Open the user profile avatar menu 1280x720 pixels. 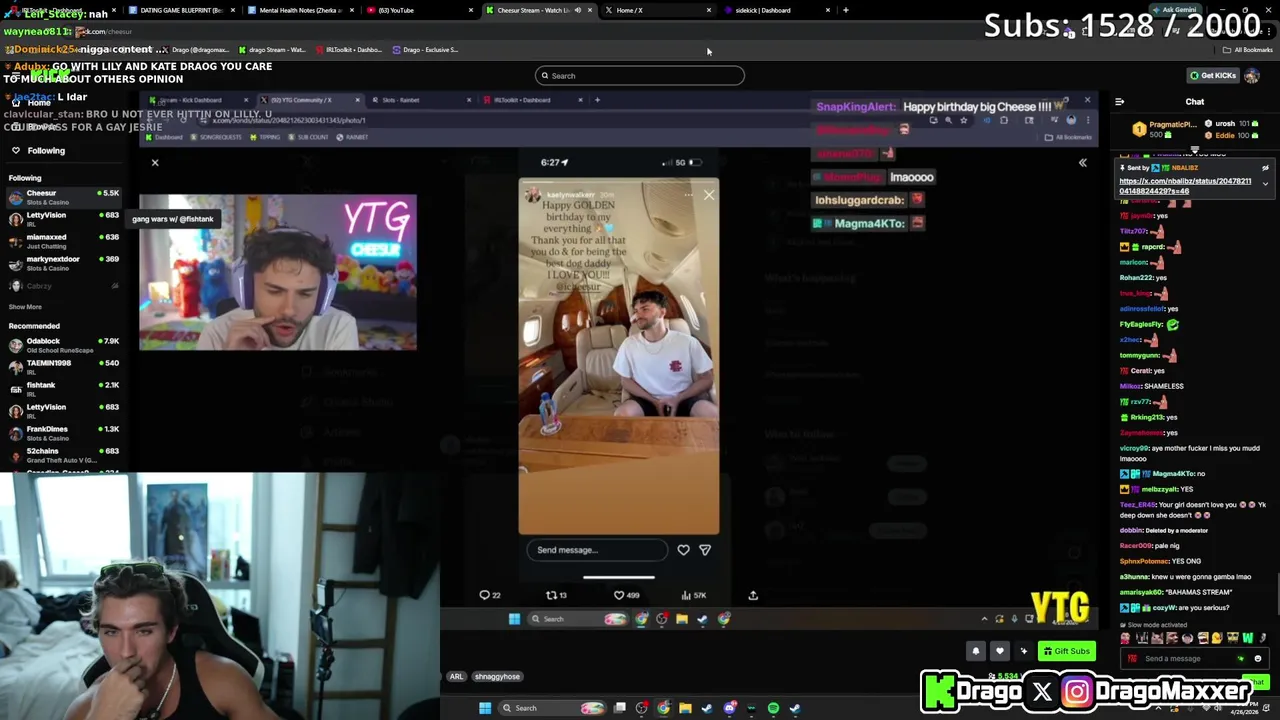click(1252, 75)
